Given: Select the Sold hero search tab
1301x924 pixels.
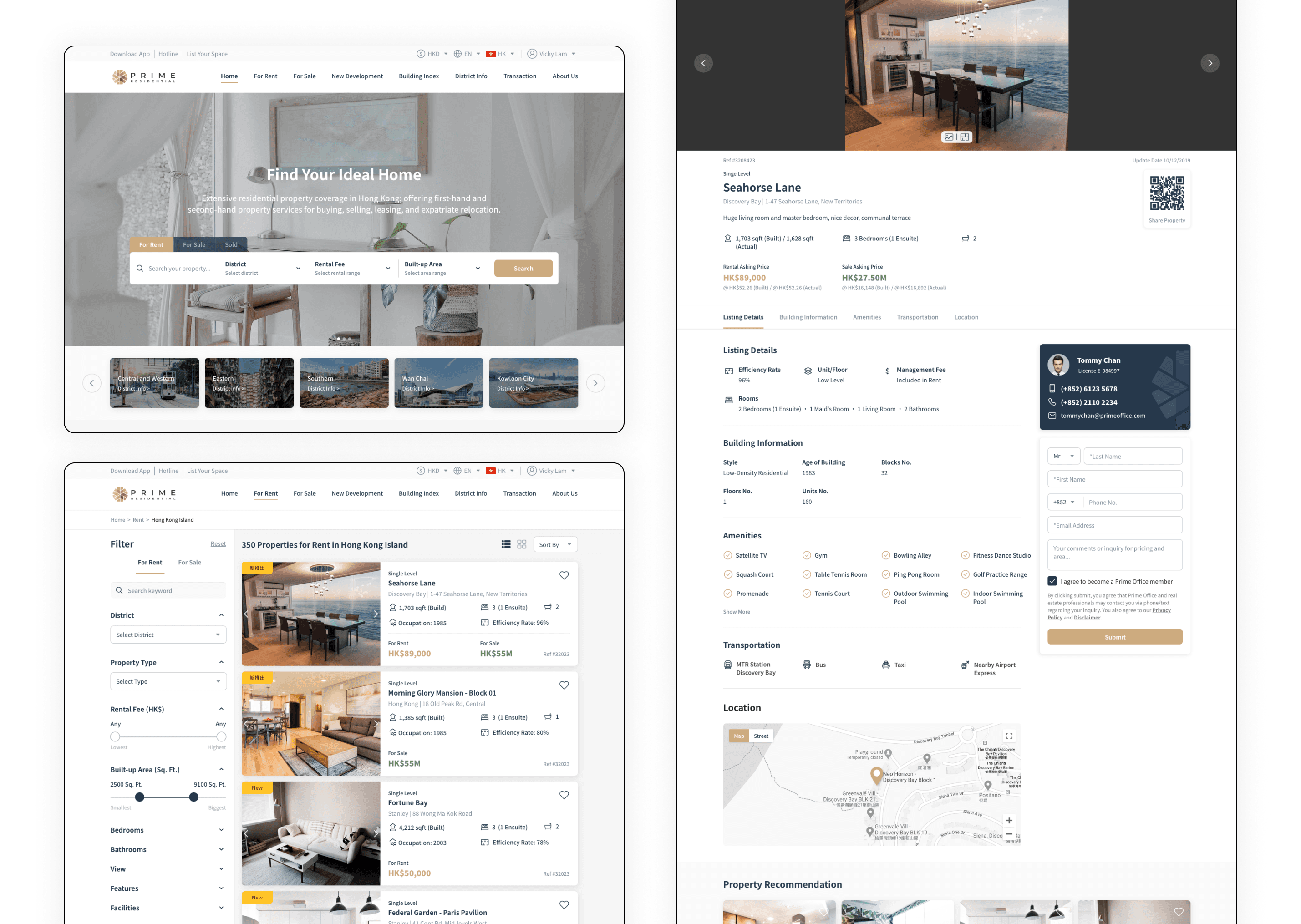Looking at the screenshot, I should (x=231, y=245).
